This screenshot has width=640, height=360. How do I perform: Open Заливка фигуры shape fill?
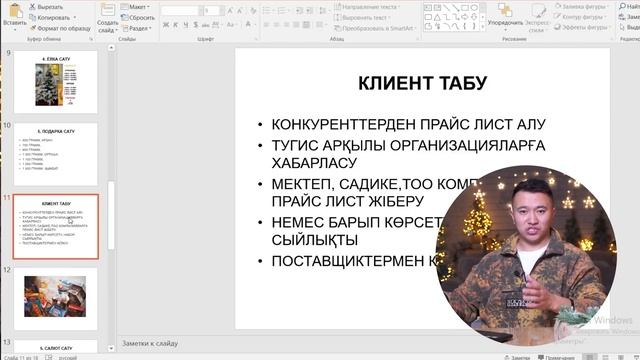click(581, 7)
